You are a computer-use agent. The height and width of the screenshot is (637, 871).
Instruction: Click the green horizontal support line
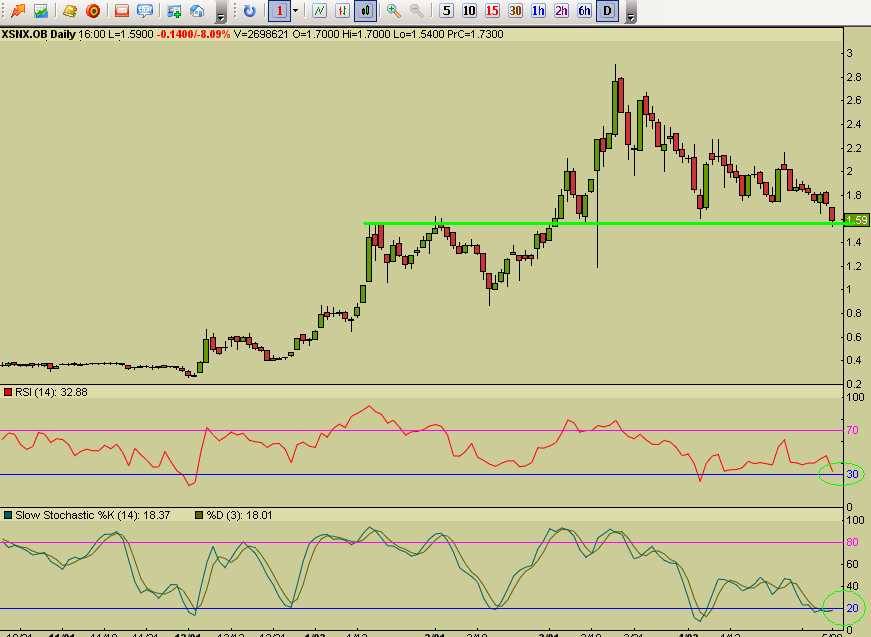point(603,223)
